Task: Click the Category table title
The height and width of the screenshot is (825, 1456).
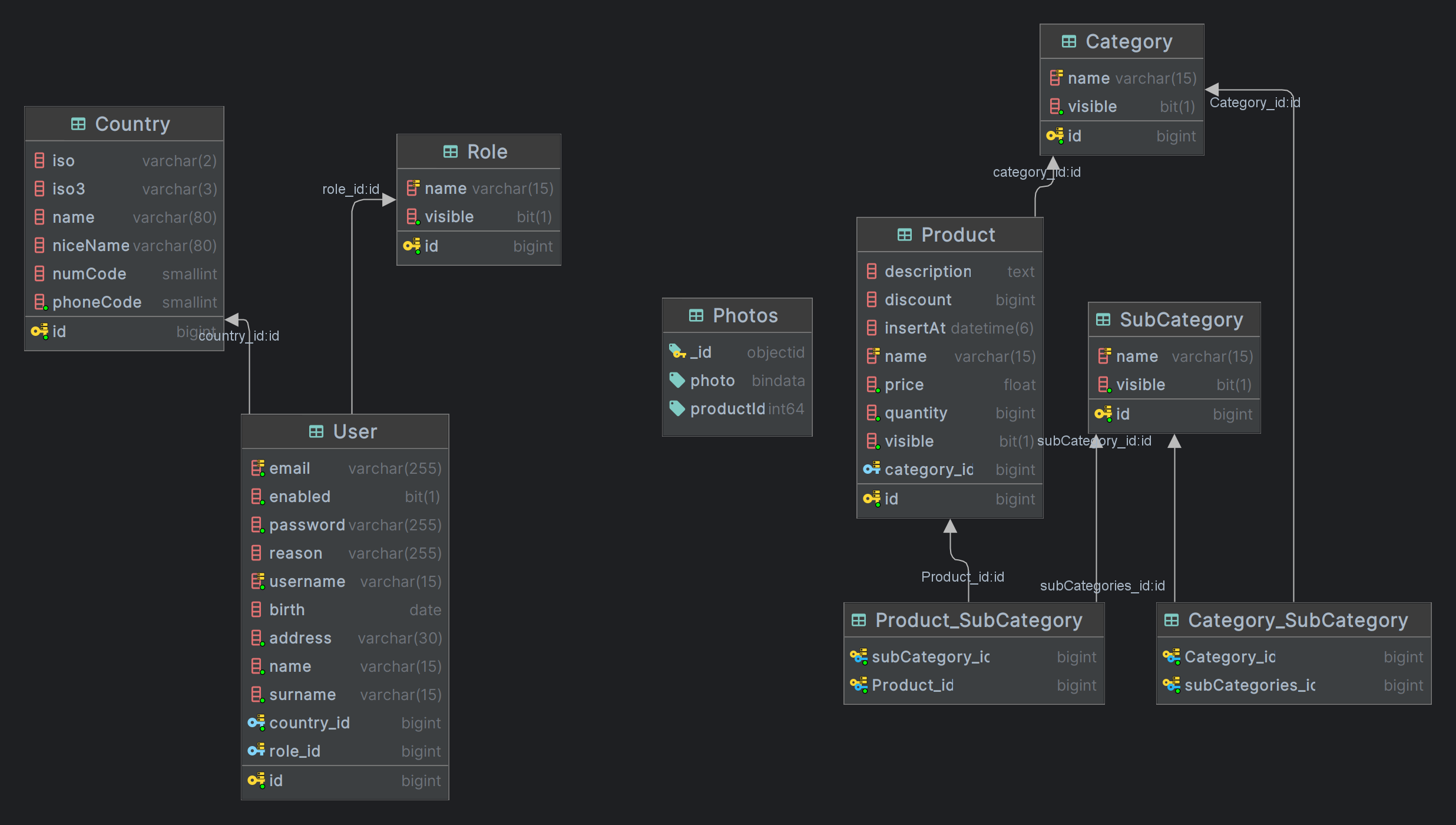Action: coord(1129,41)
